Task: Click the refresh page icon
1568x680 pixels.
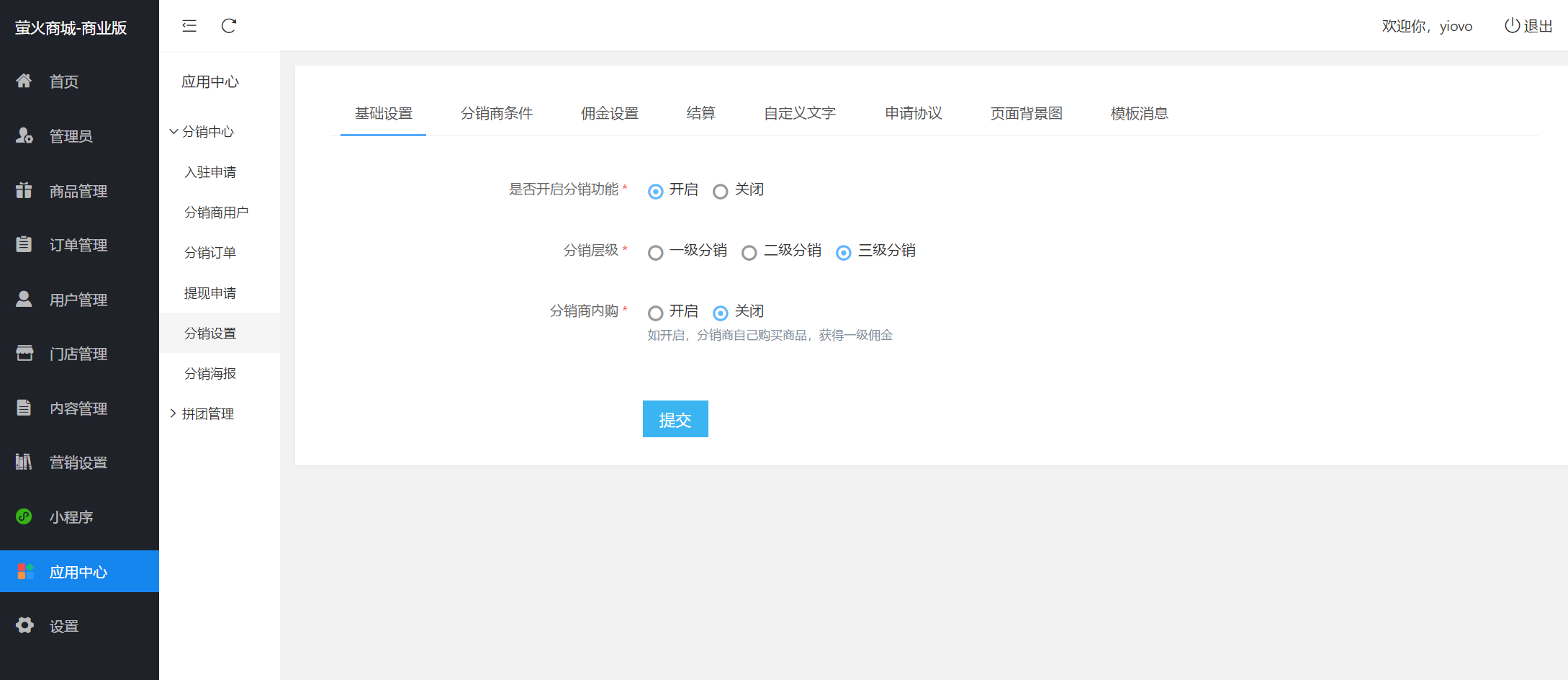Action: (x=229, y=26)
